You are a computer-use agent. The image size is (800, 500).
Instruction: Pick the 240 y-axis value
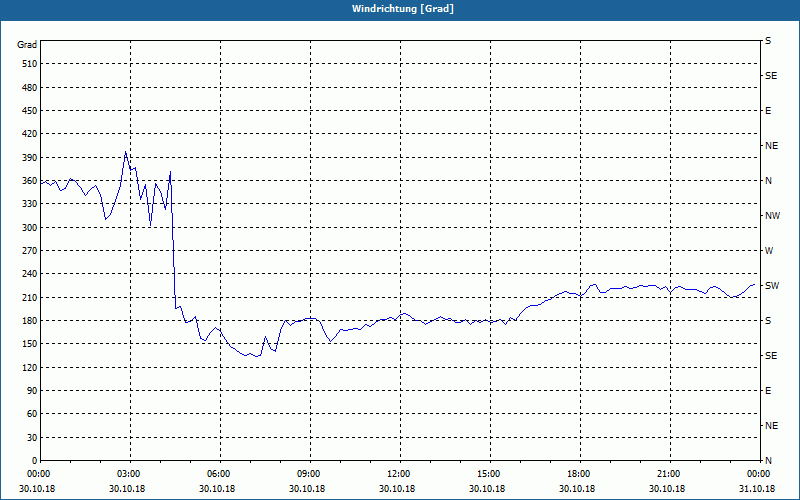pyautogui.click(x=30, y=274)
